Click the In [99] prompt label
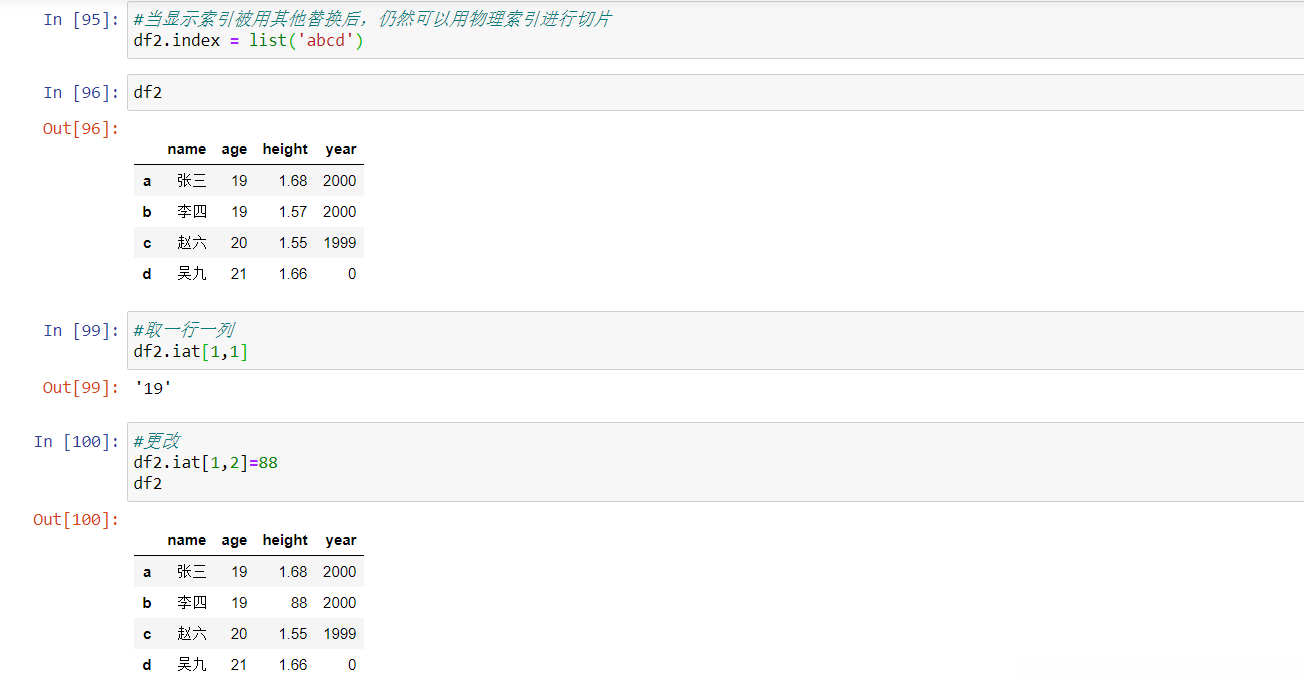The image size is (1304, 690). click(x=81, y=331)
